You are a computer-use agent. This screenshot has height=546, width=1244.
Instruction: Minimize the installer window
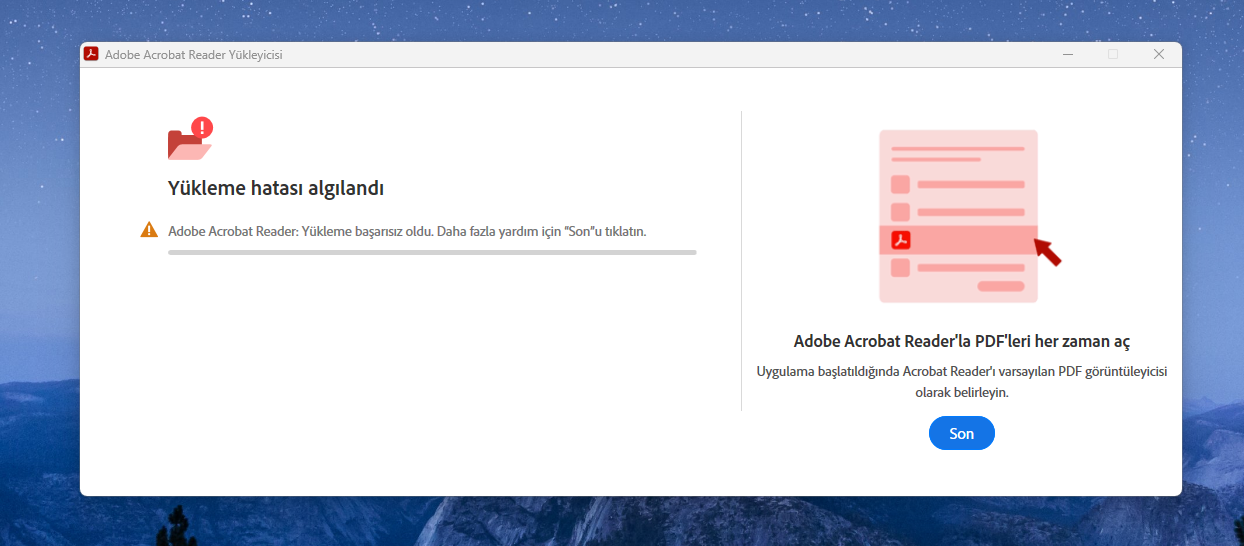point(1067,54)
